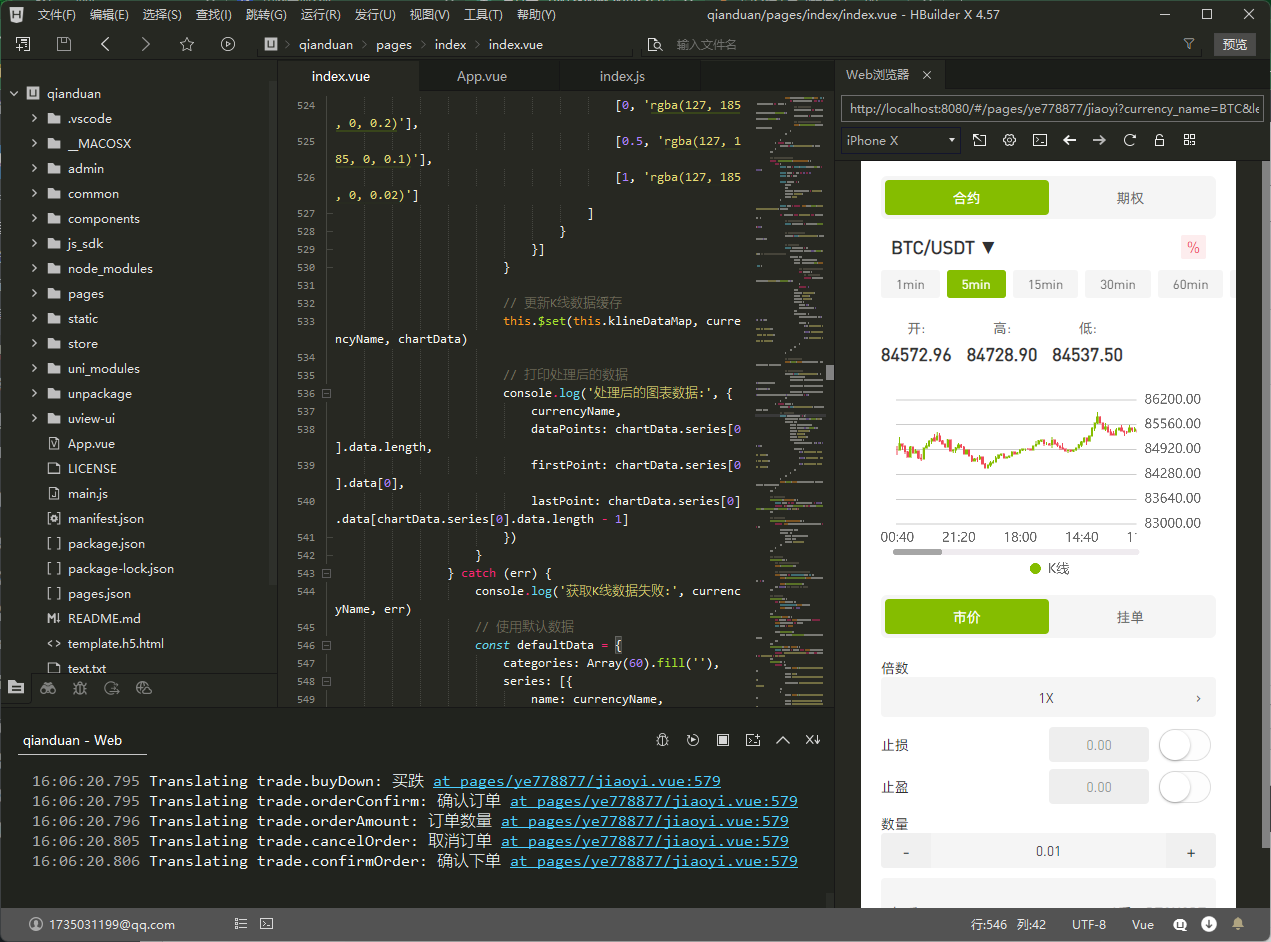Open the web browser settings gear
The image size is (1271, 942).
tap(1009, 140)
